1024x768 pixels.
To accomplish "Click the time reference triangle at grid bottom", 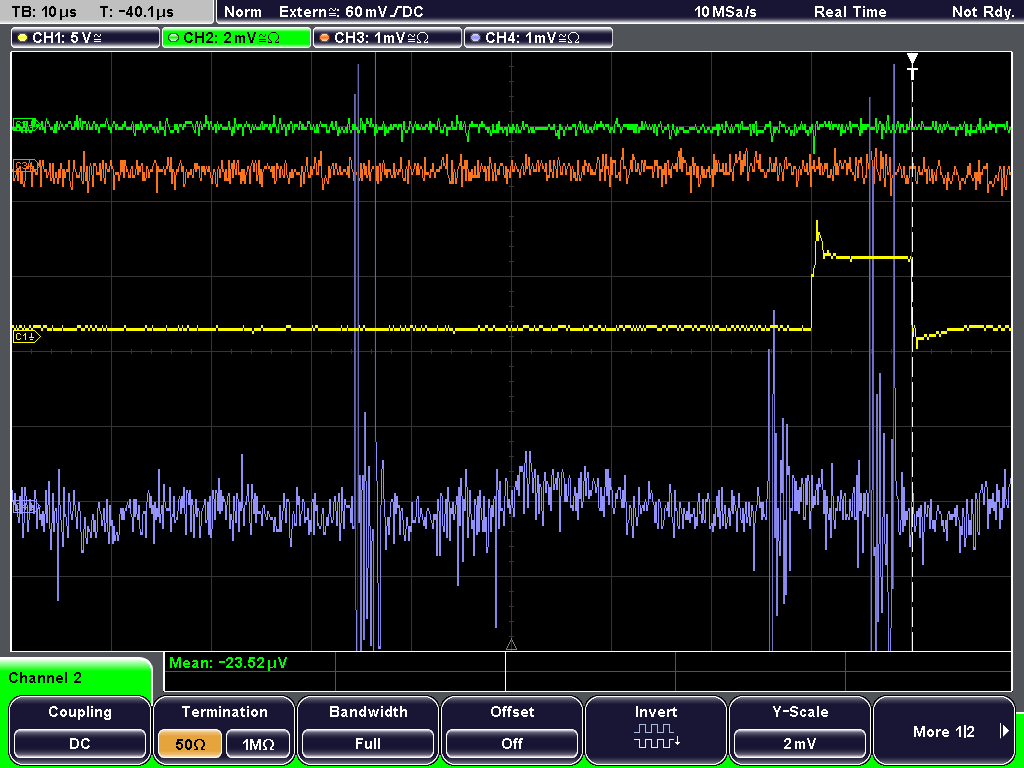I will point(511,645).
